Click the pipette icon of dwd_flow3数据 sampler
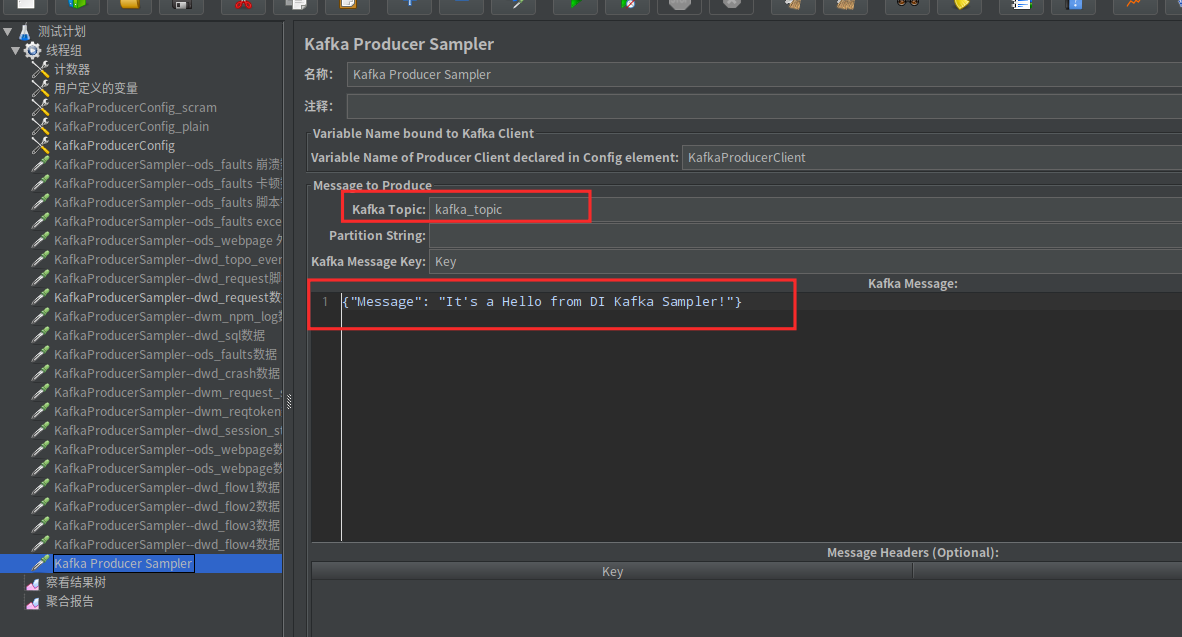The height and width of the screenshot is (637, 1182). tap(41, 525)
